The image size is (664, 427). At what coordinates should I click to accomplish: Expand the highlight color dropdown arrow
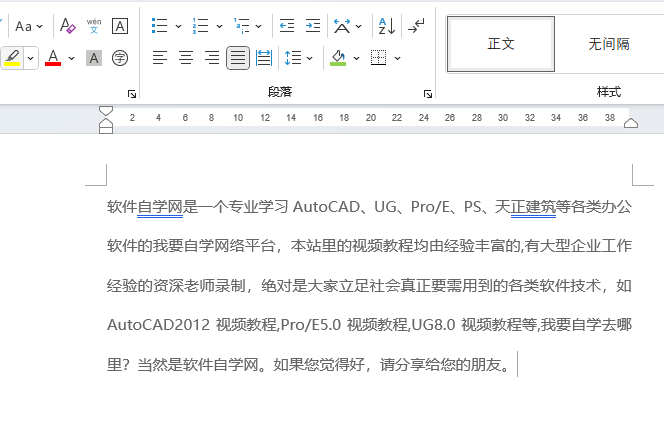[30, 58]
